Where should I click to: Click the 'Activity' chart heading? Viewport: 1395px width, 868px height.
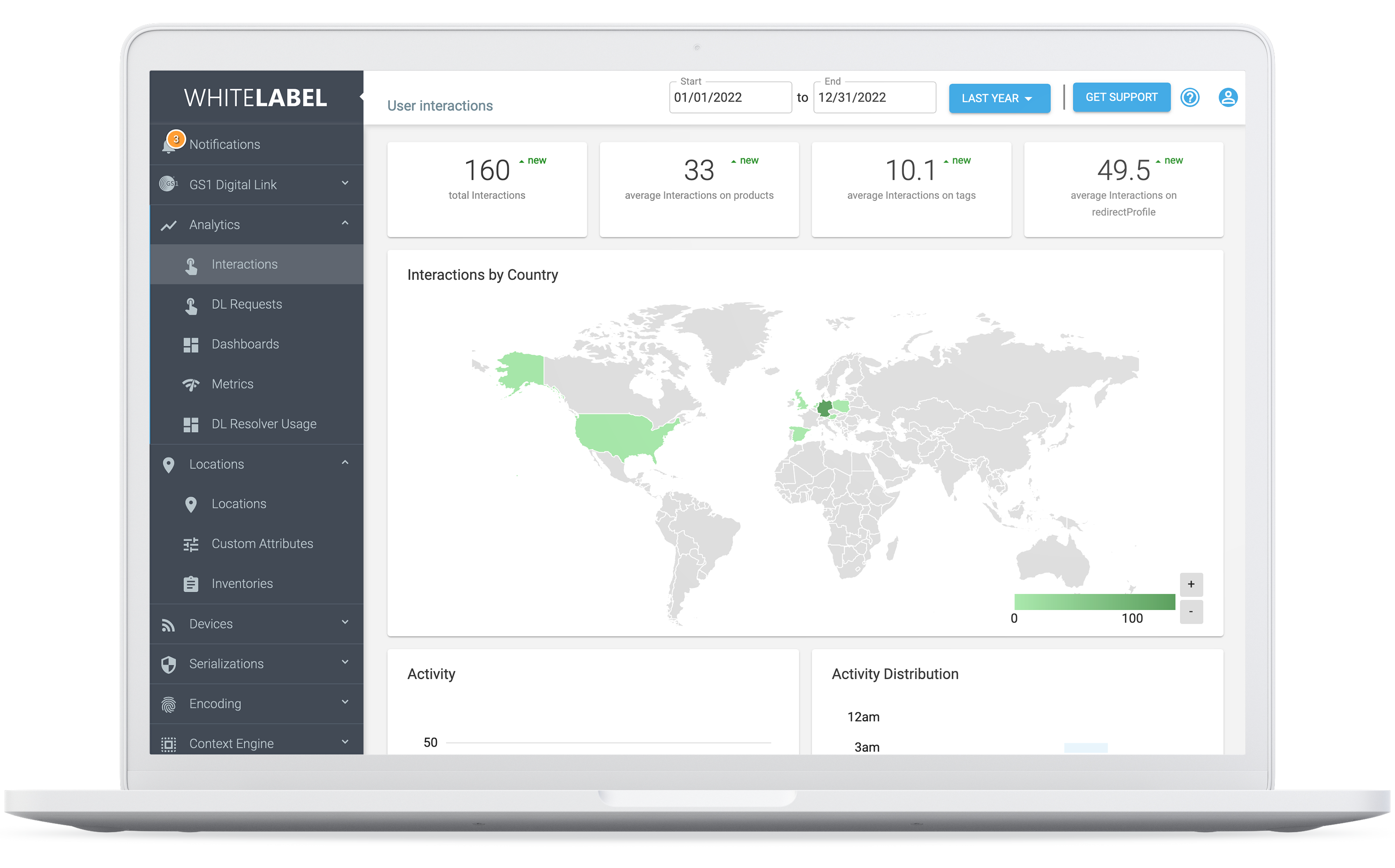(431, 674)
